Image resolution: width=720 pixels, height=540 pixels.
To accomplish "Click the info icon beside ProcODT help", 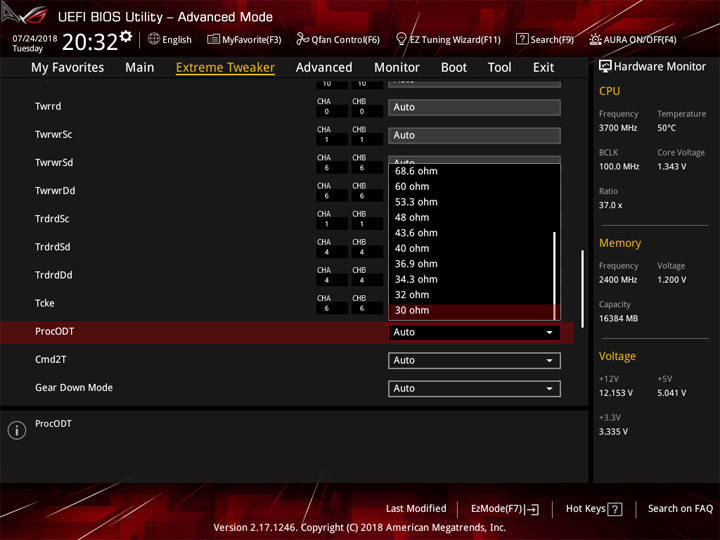I will (x=17, y=430).
